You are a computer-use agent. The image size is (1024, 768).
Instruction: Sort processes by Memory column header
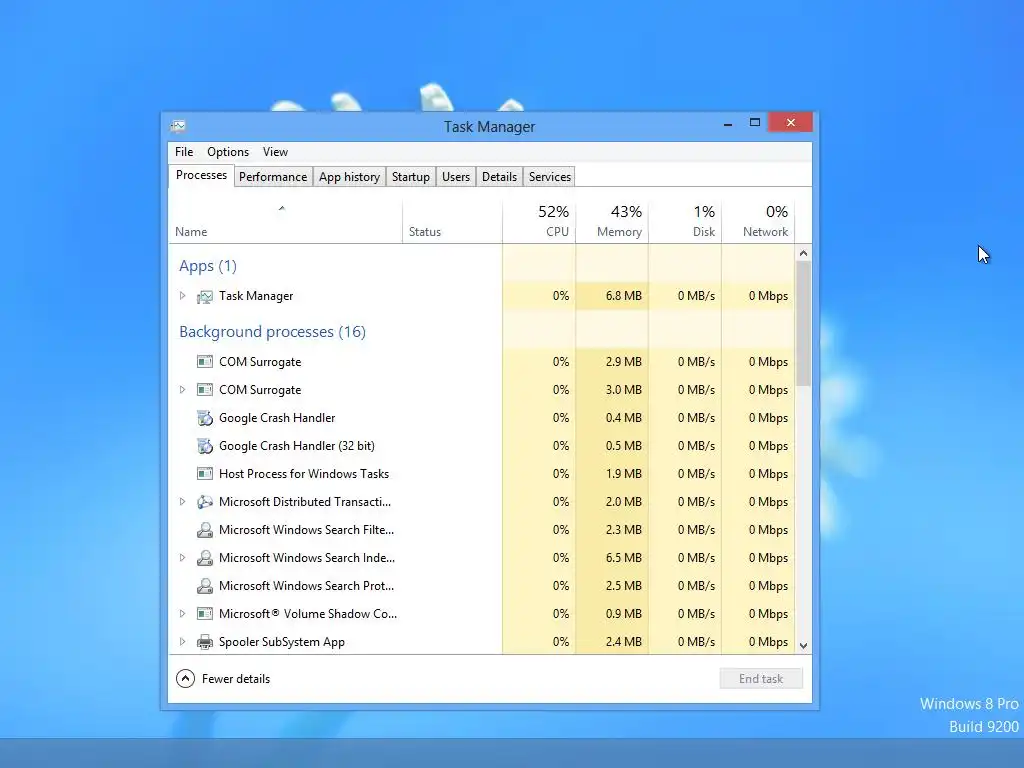point(612,221)
